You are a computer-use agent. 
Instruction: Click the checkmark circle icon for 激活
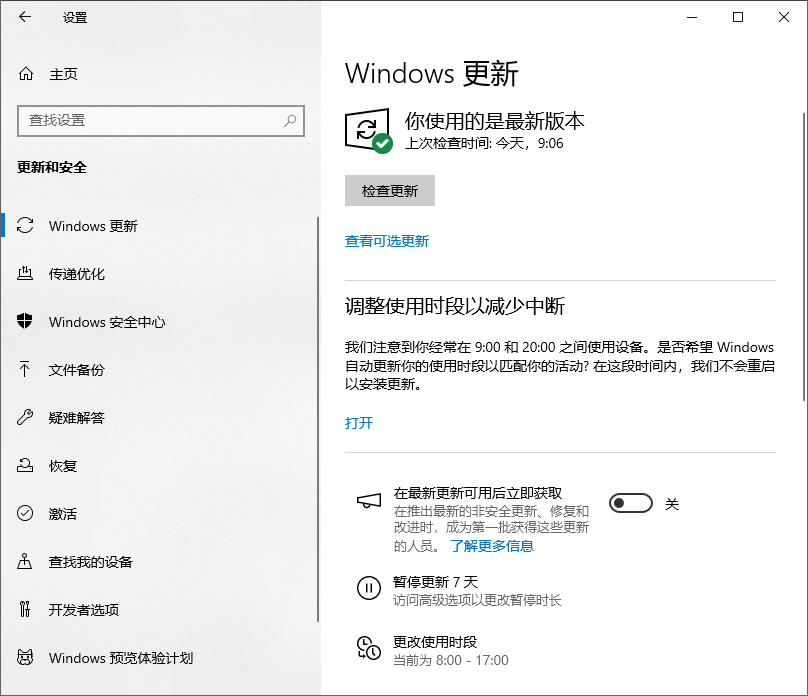[x=25, y=513]
